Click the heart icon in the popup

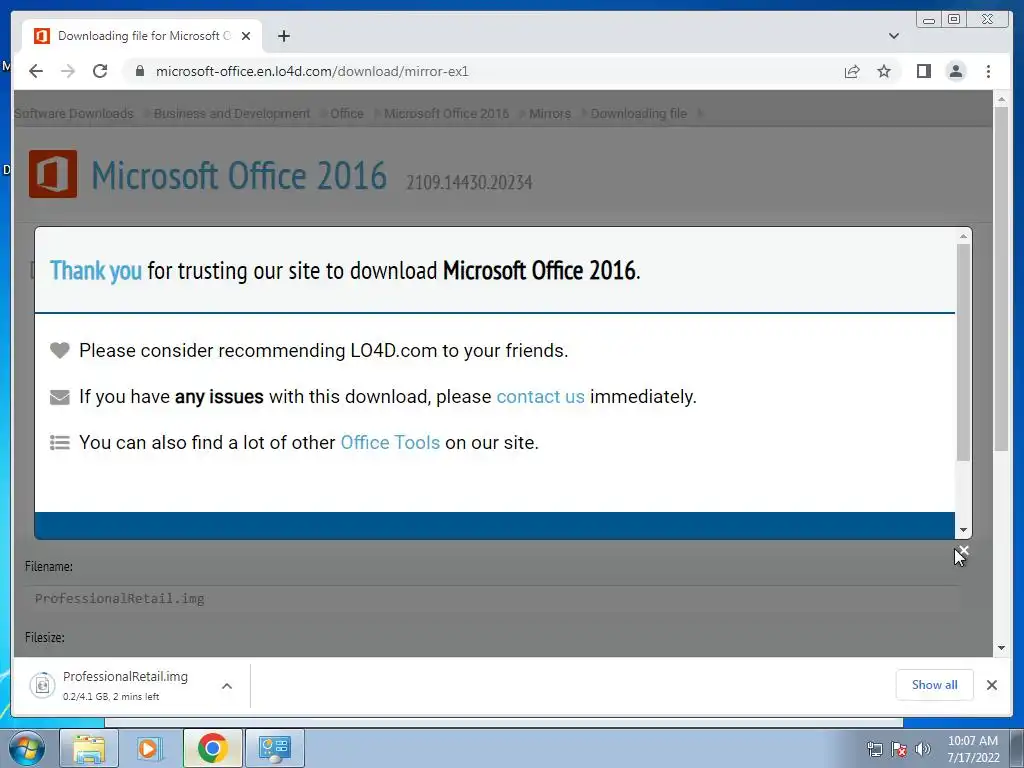click(59, 351)
